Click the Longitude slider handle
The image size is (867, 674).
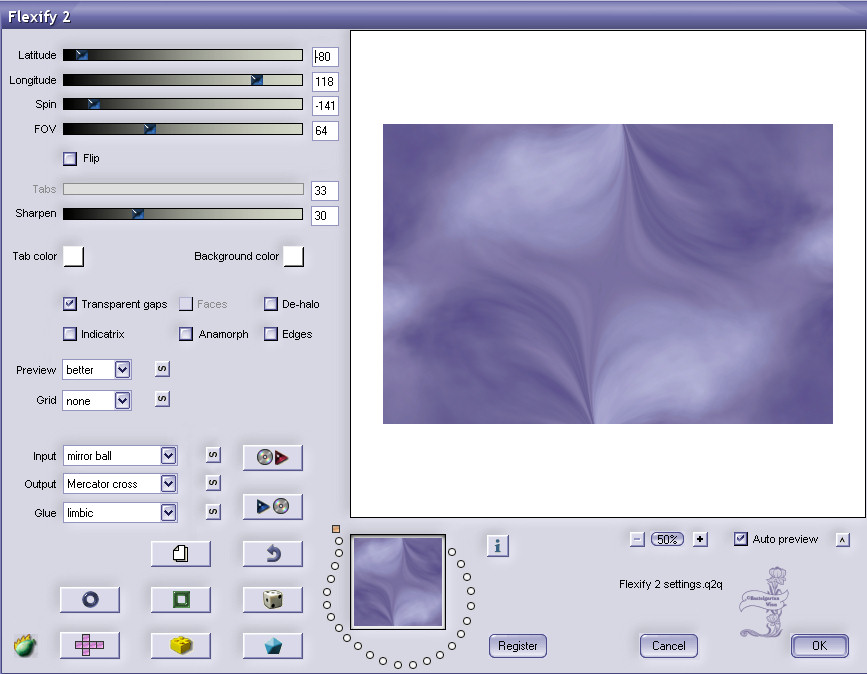click(x=257, y=80)
